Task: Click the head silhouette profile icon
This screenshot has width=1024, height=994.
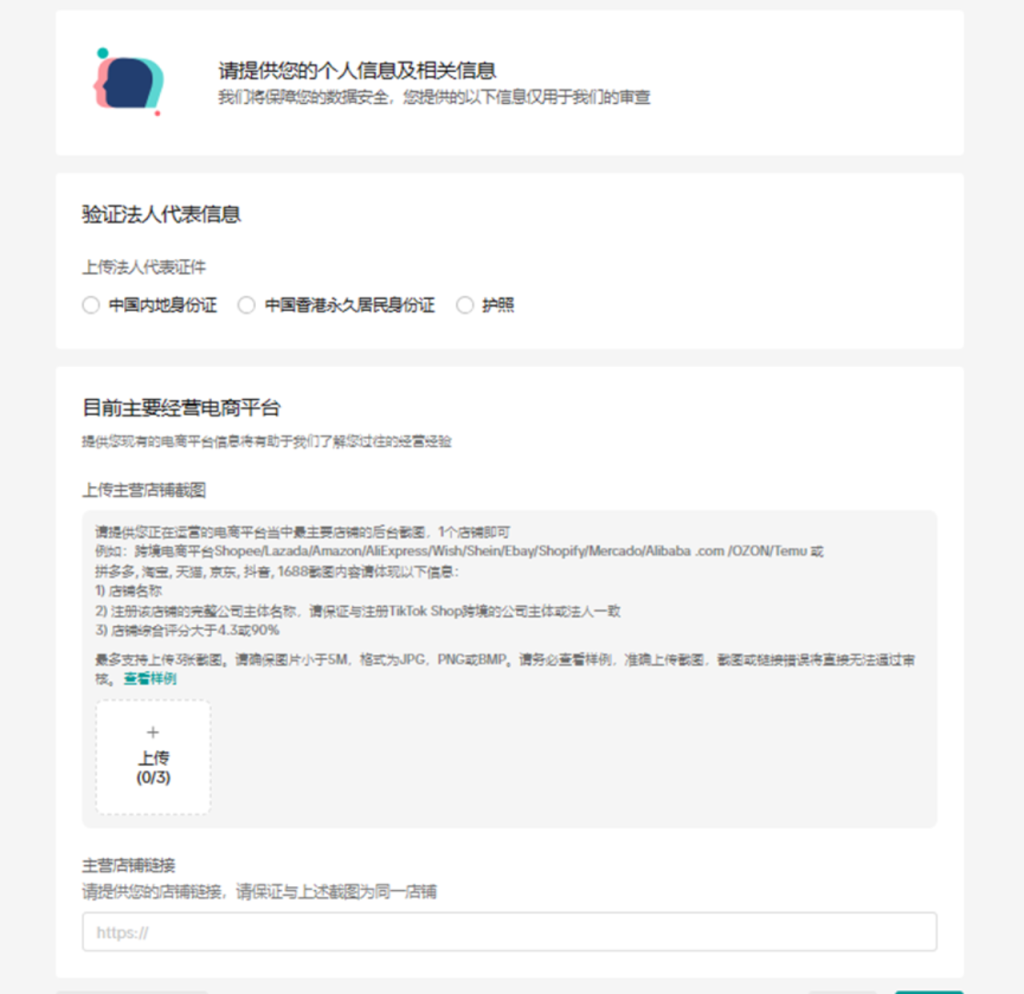Action: click(129, 82)
